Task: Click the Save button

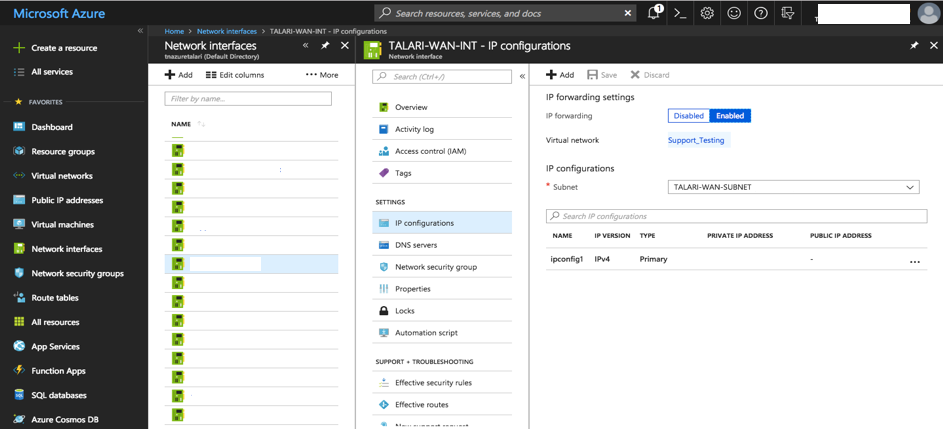Action: click(602, 75)
